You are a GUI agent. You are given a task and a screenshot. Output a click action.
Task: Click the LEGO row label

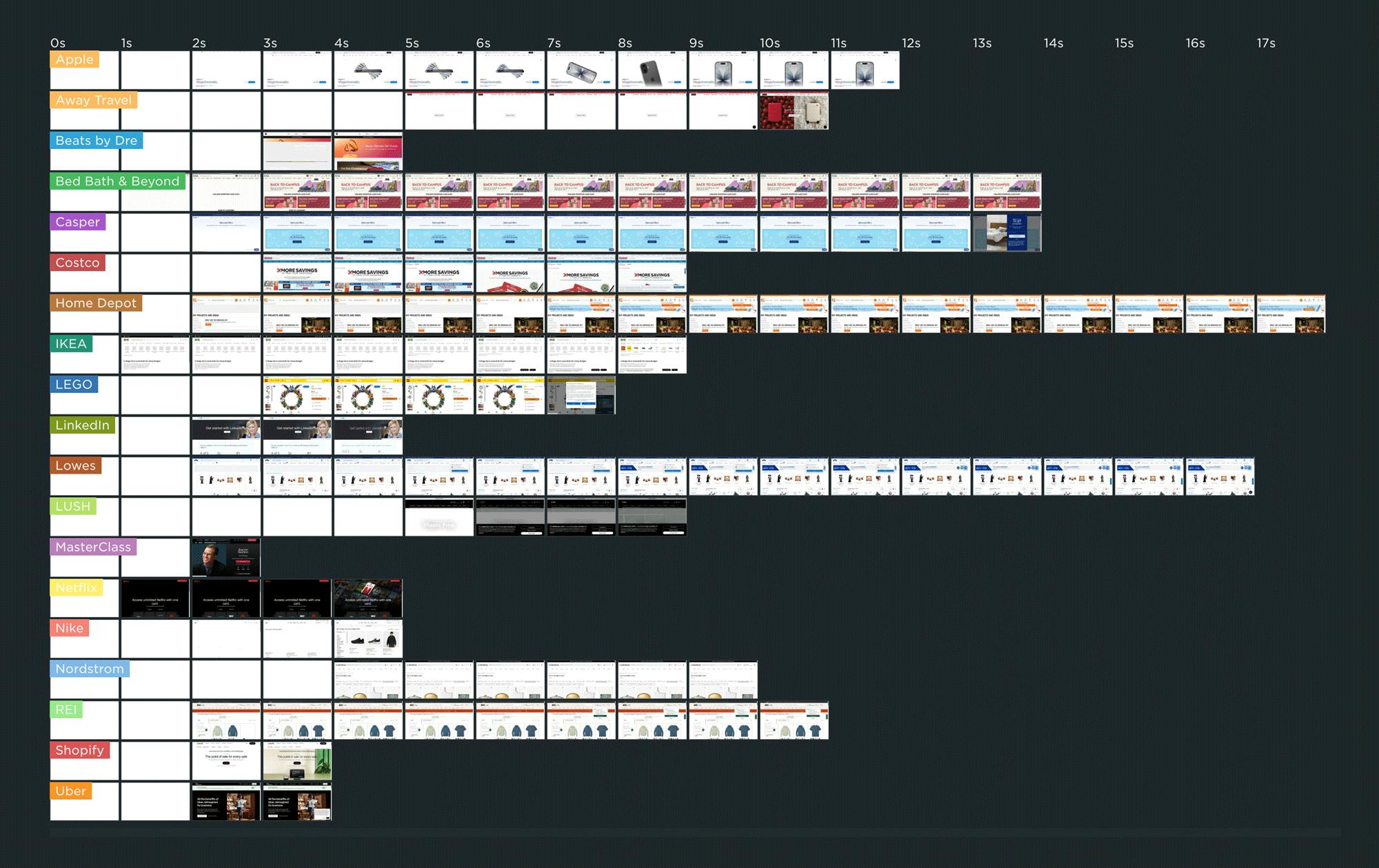74,385
